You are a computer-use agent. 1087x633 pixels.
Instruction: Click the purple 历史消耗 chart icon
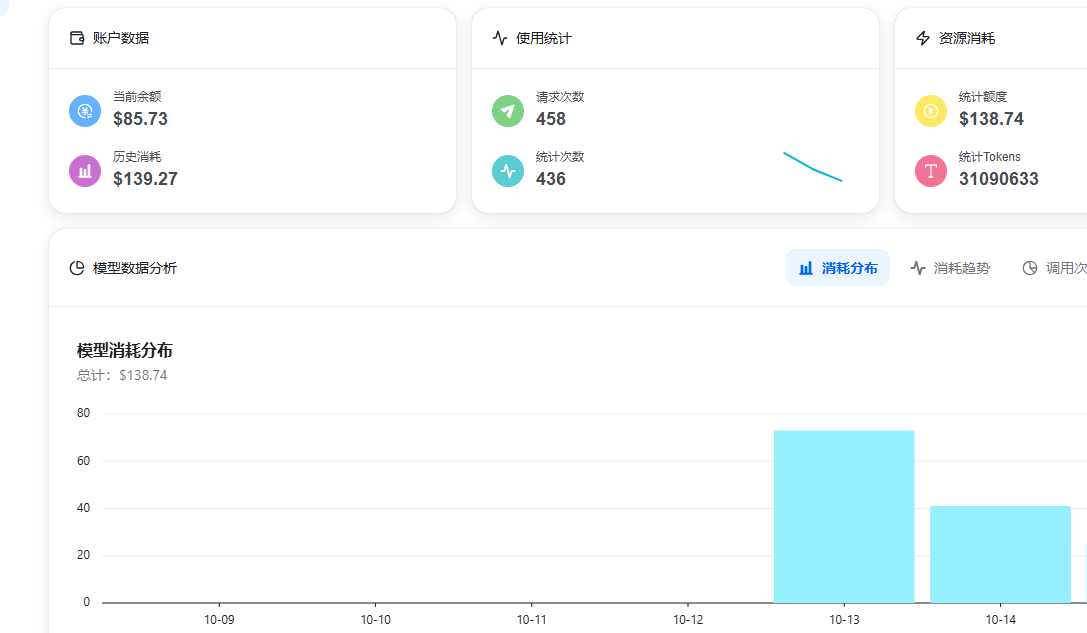(x=85, y=171)
